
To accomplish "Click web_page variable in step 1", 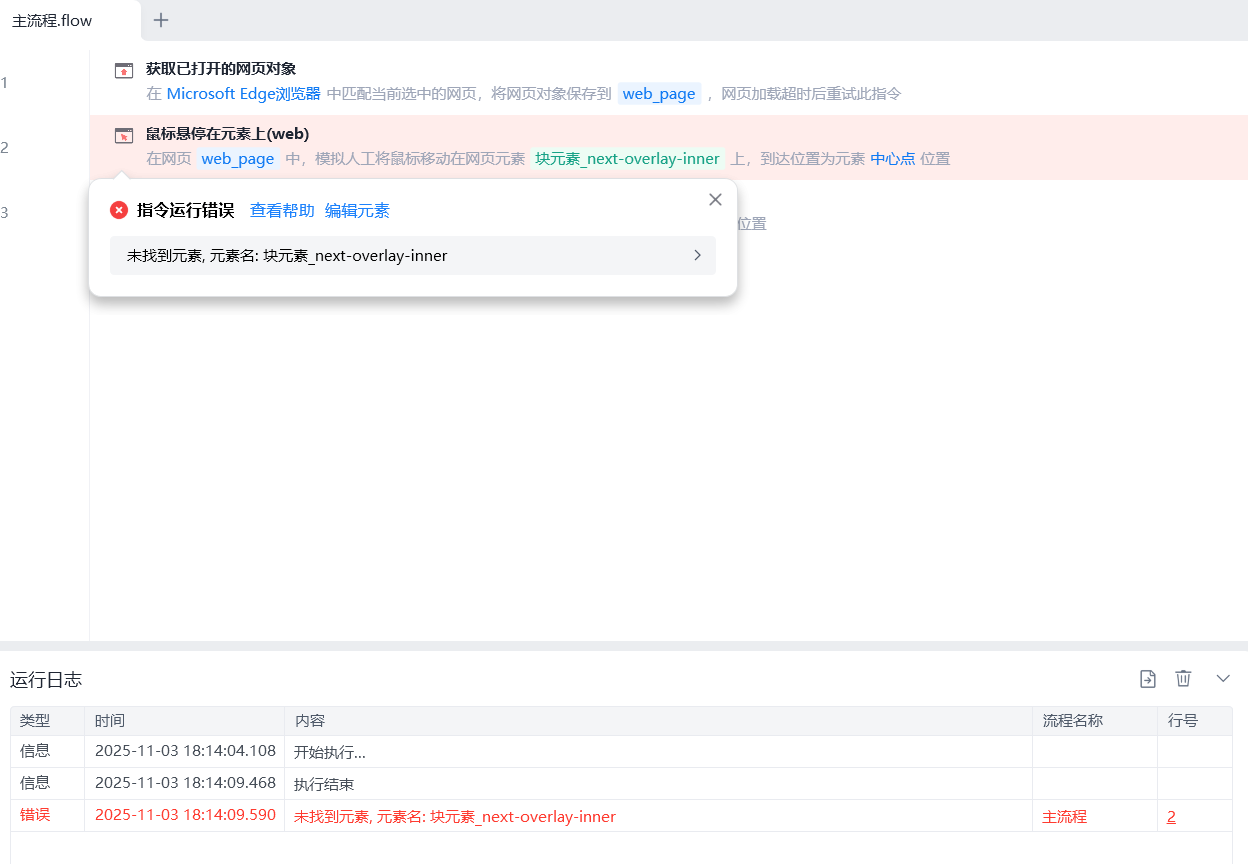I will [x=659, y=94].
